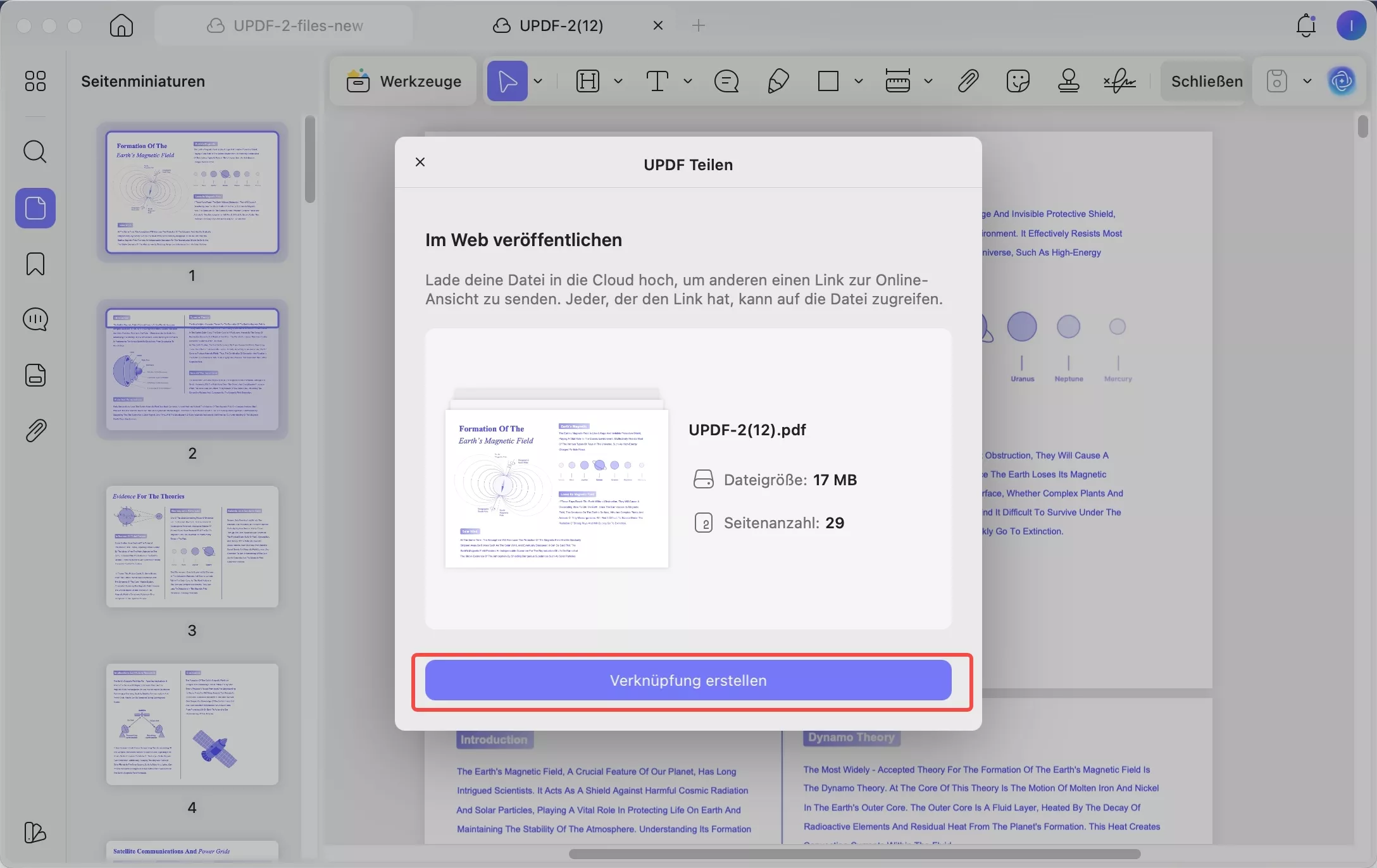Select the pencil drawing tool
The image size is (1377, 868).
(x=778, y=81)
